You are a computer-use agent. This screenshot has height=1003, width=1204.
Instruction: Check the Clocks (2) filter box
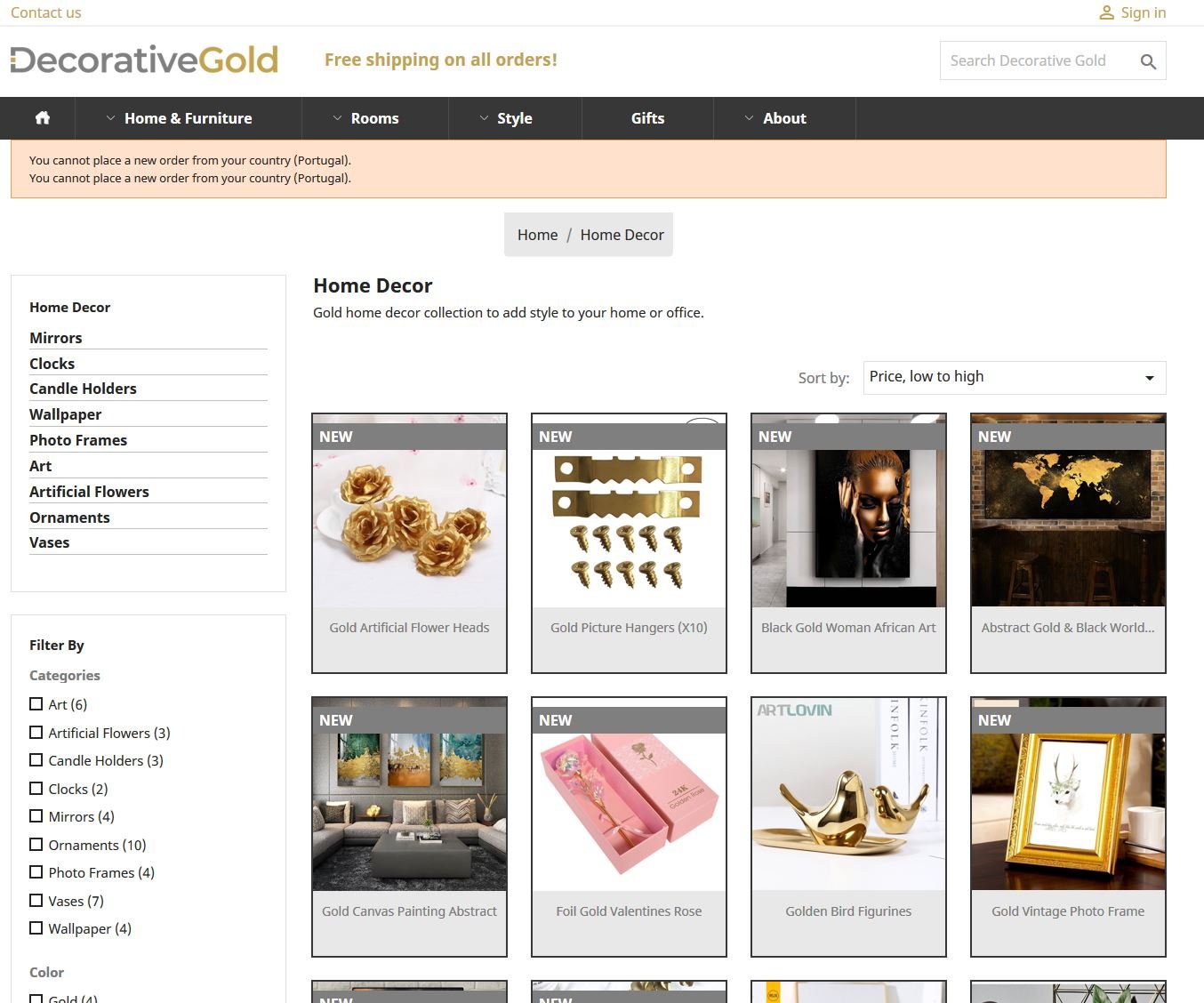tap(36, 789)
